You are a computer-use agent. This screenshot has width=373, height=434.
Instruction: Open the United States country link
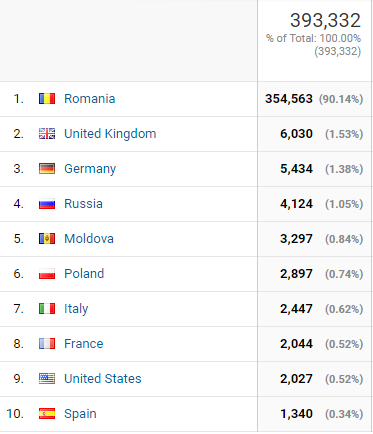tap(103, 379)
